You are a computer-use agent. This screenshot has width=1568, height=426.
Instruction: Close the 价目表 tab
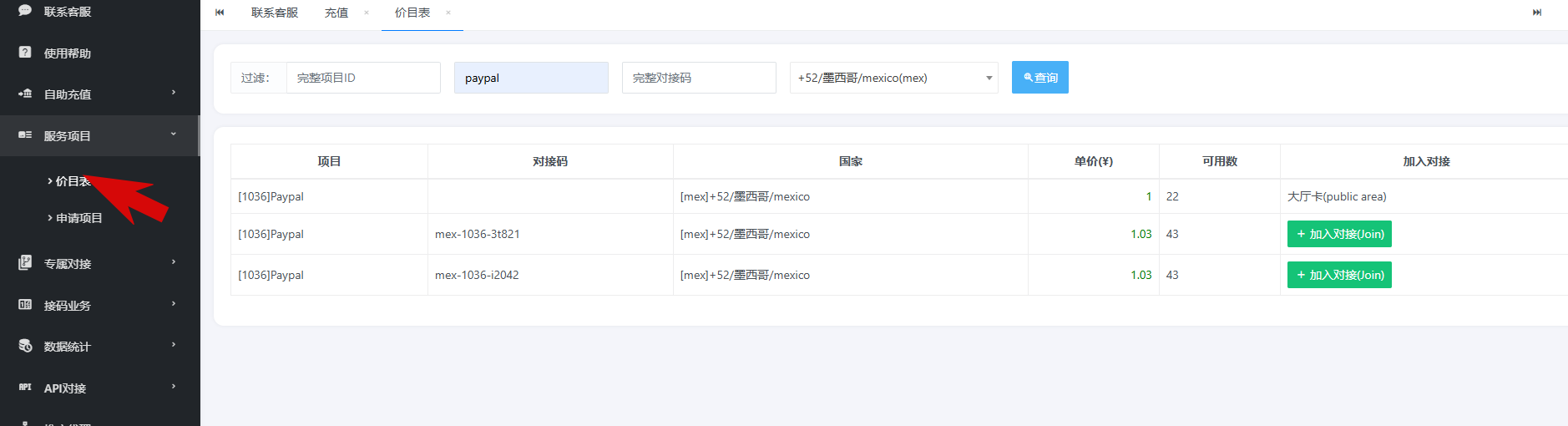point(448,13)
